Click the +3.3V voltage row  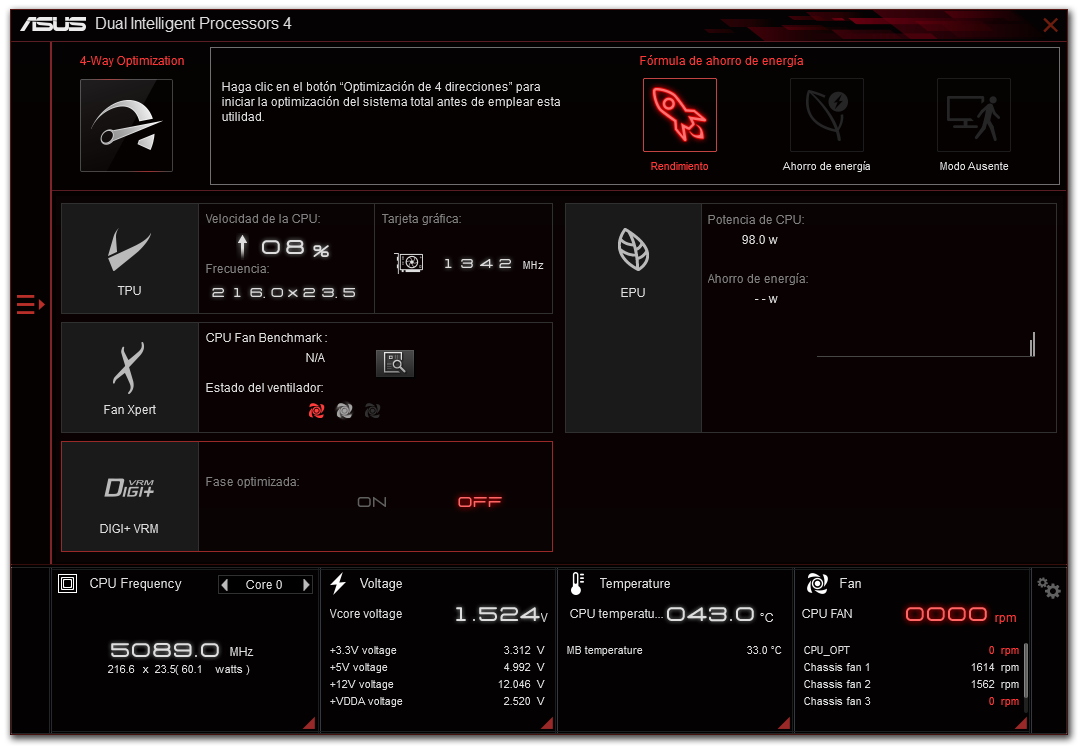pos(437,650)
